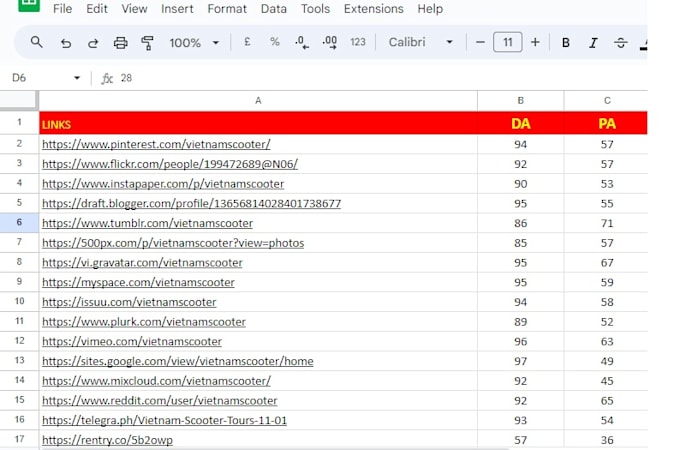
Task: Toggle italic formatting
Action: (x=593, y=42)
